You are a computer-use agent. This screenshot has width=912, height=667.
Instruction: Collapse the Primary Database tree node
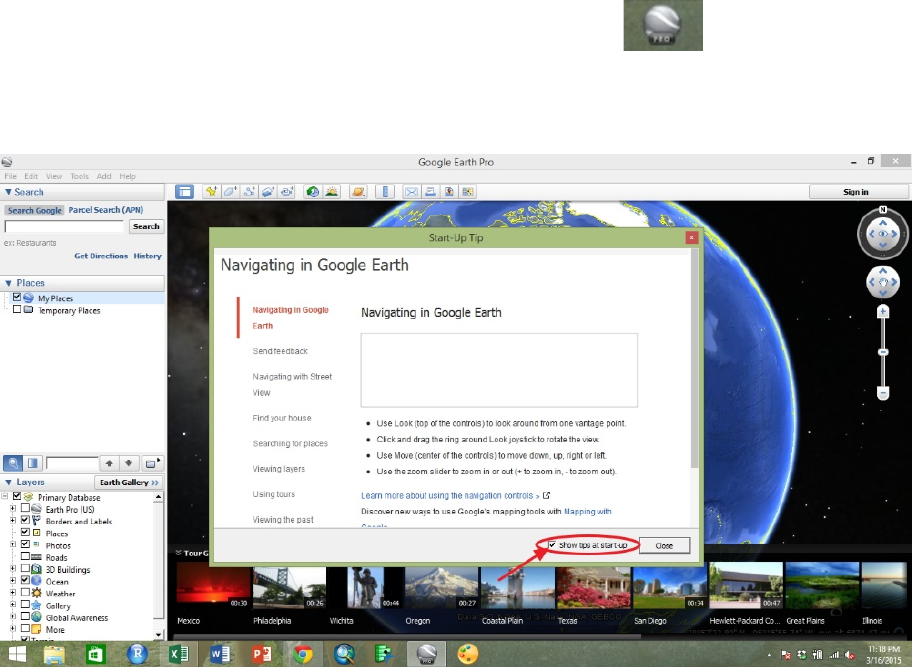(5, 497)
